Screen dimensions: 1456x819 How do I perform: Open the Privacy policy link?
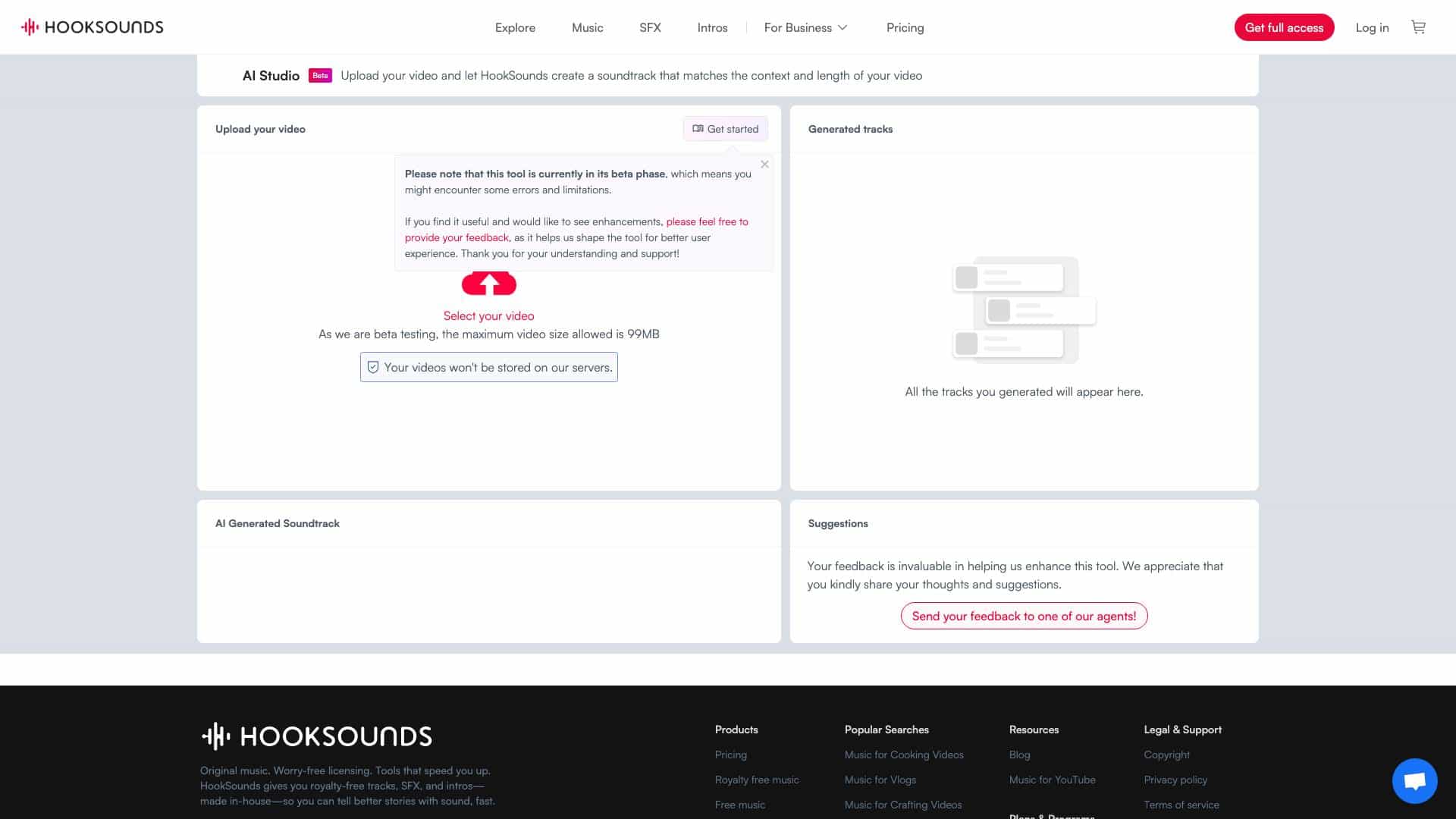click(1175, 780)
